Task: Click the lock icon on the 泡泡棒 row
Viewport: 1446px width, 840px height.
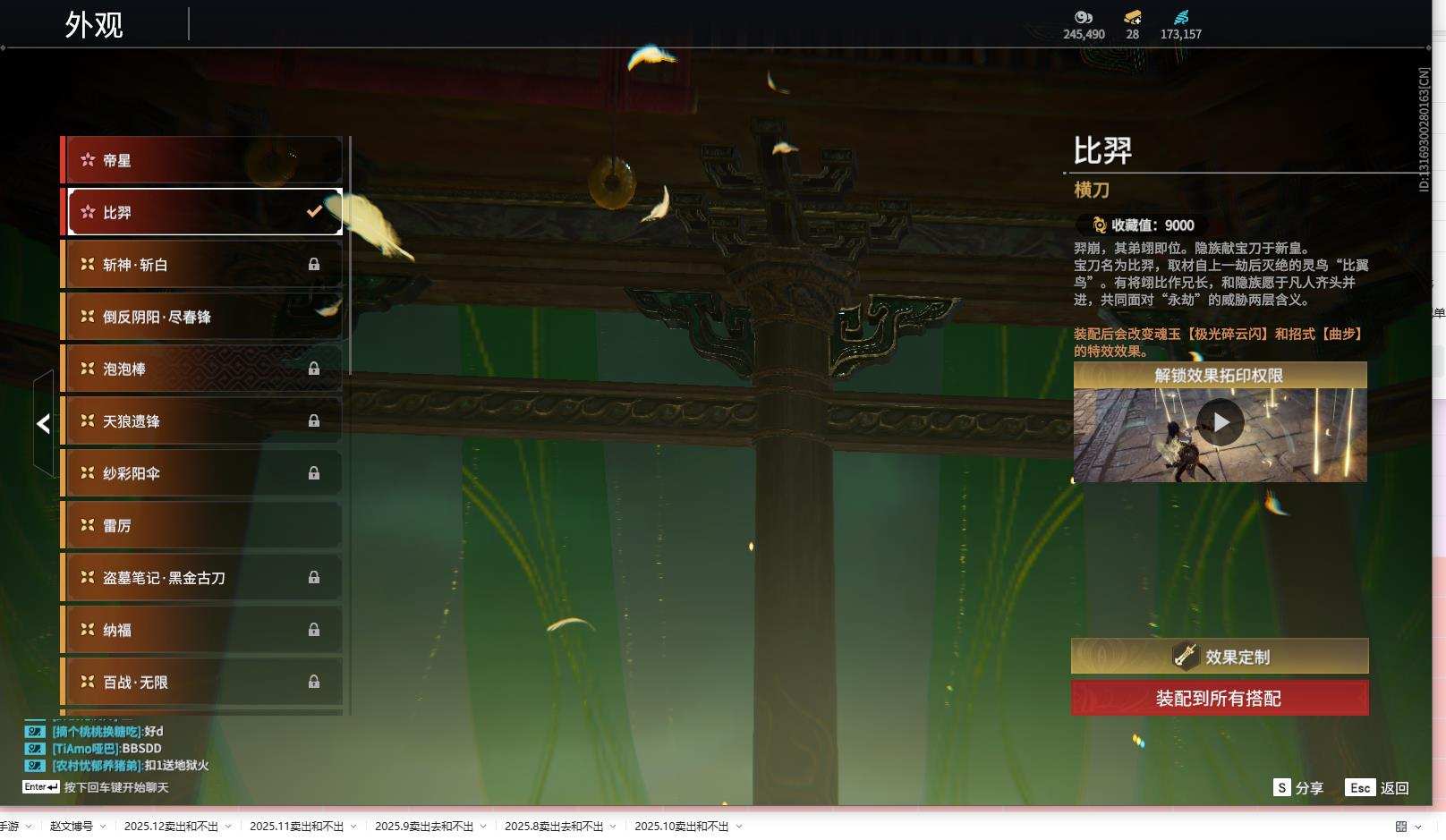Action: (x=314, y=369)
